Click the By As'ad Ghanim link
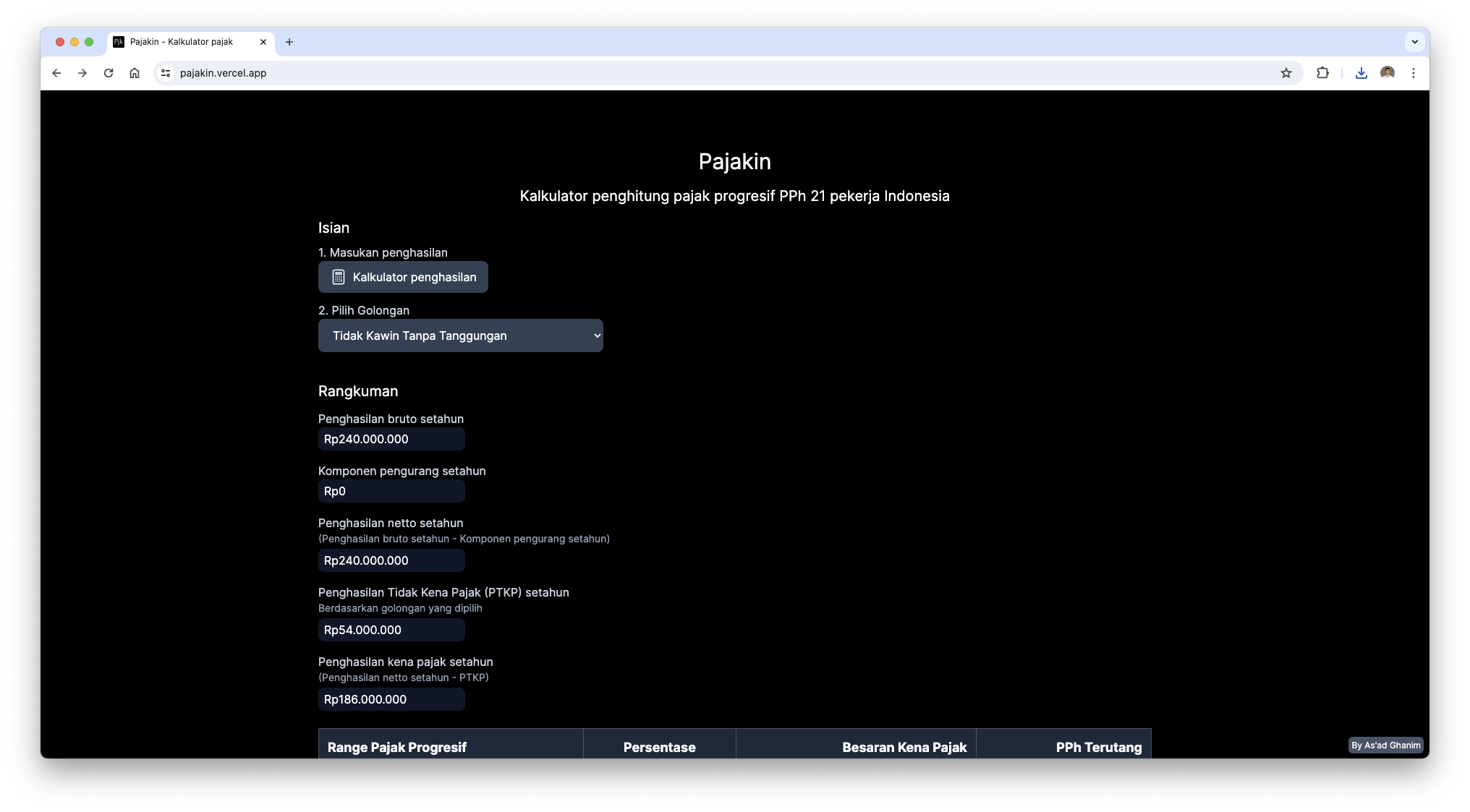1470x812 pixels. click(1385, 745)
